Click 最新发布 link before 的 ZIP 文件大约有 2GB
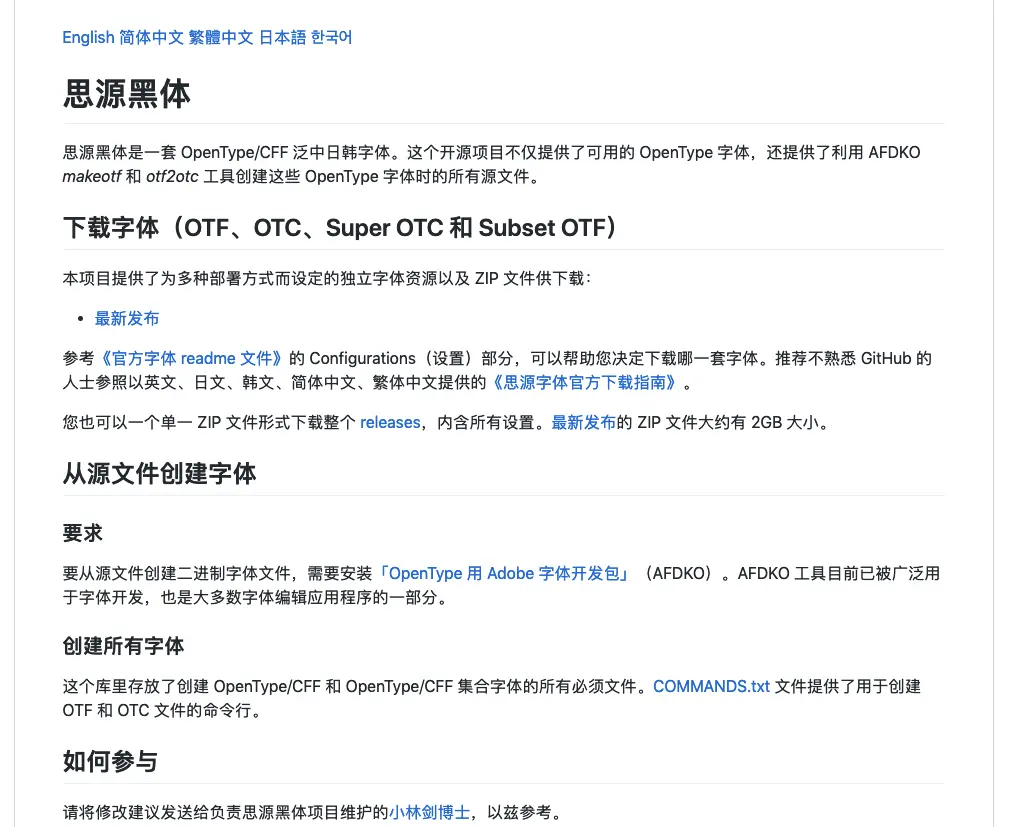The image size is (1019, 827). pyautogui.click(x=584, y=423)
